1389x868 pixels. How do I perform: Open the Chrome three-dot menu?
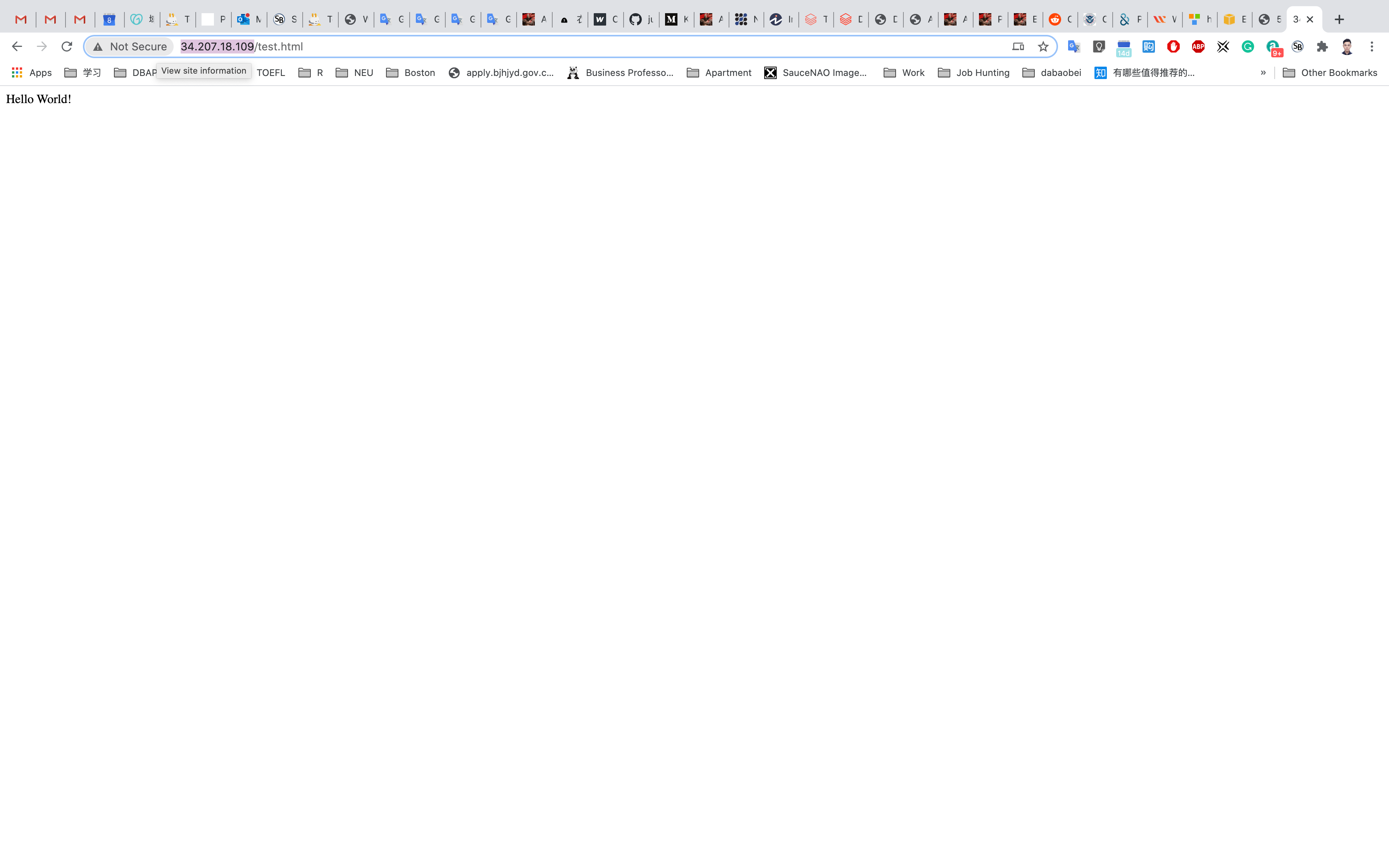(1372, 46)
